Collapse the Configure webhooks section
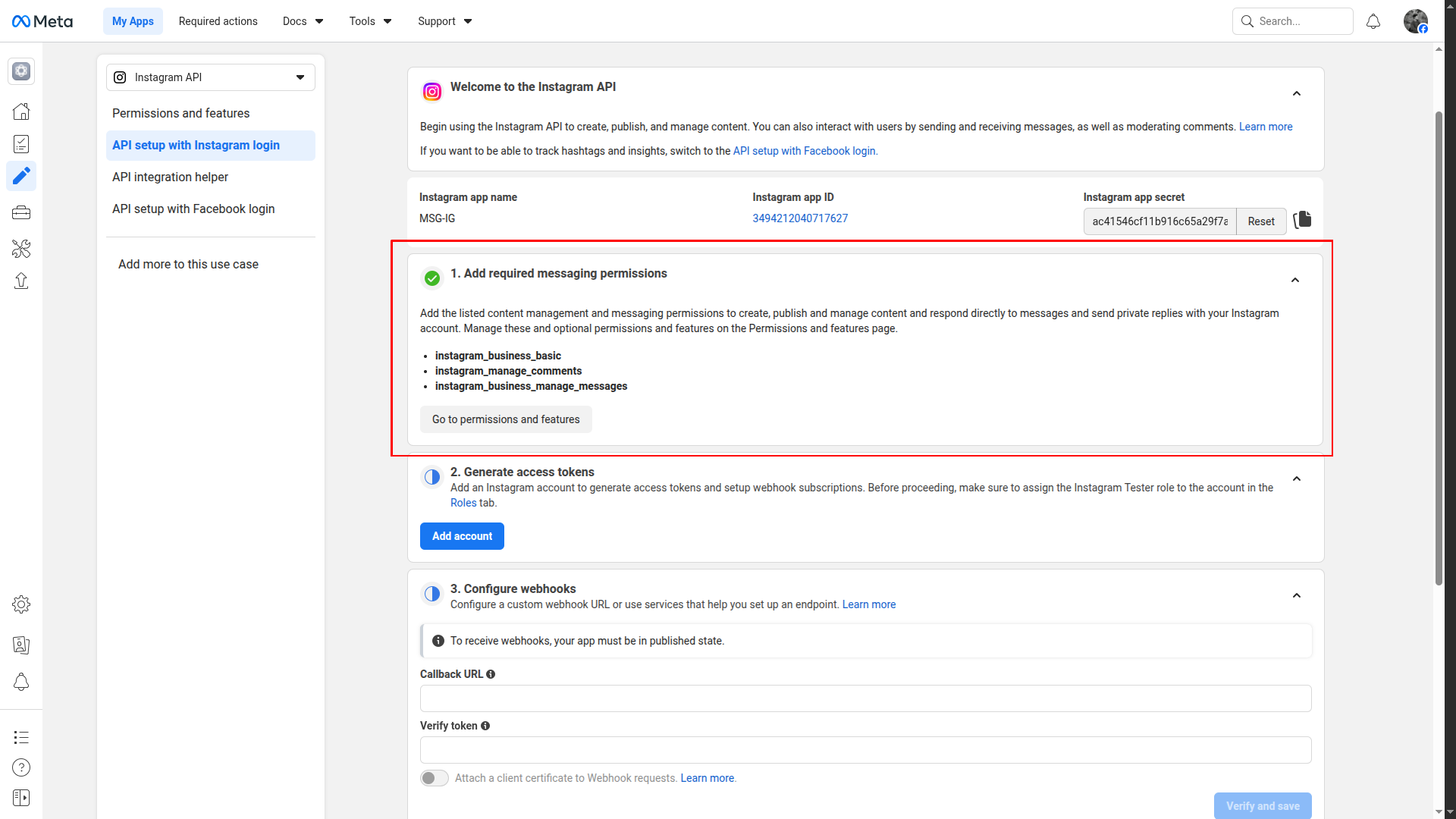 [1297, 596]
